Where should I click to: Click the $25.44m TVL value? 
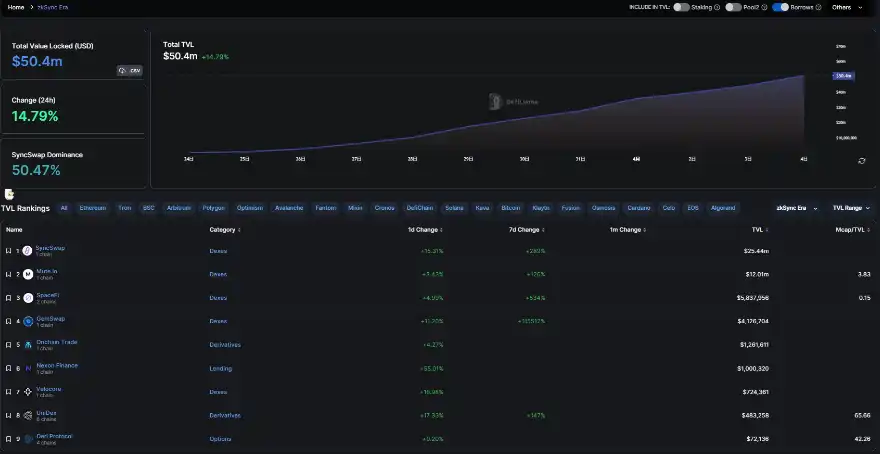tap(757, 251)
